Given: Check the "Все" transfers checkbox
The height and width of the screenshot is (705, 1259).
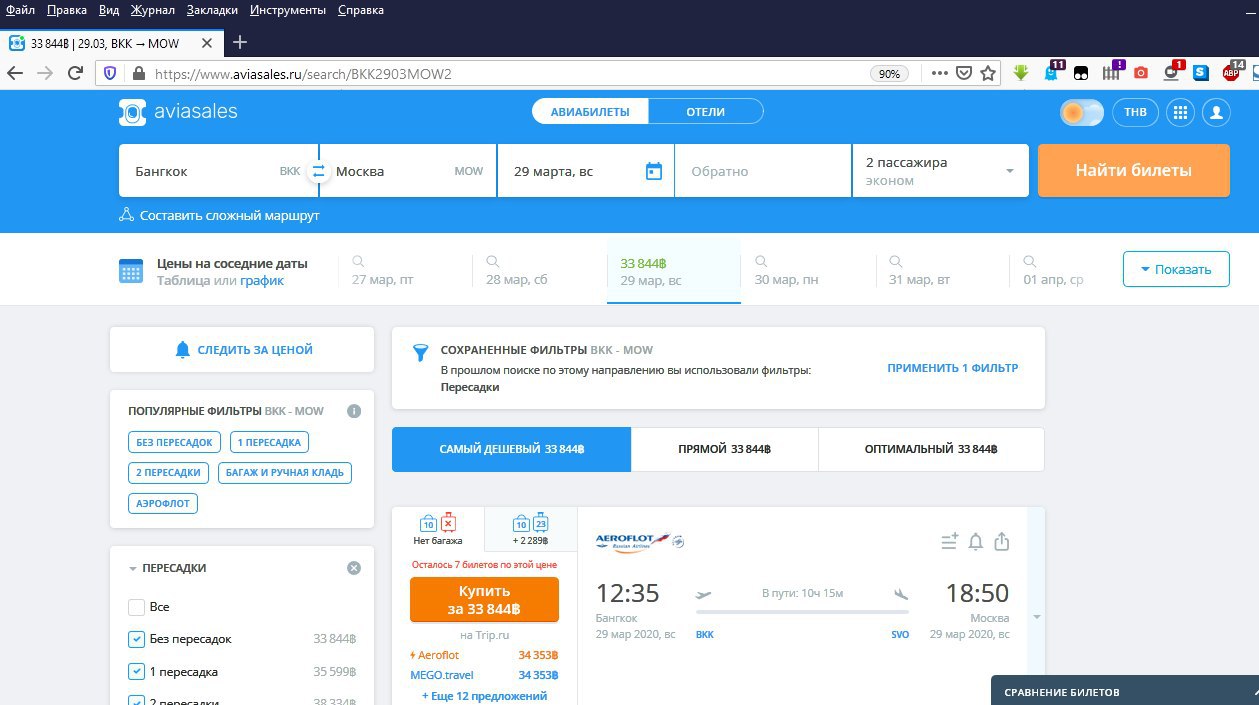Looking at the screenshot, I should coord(137,607).
